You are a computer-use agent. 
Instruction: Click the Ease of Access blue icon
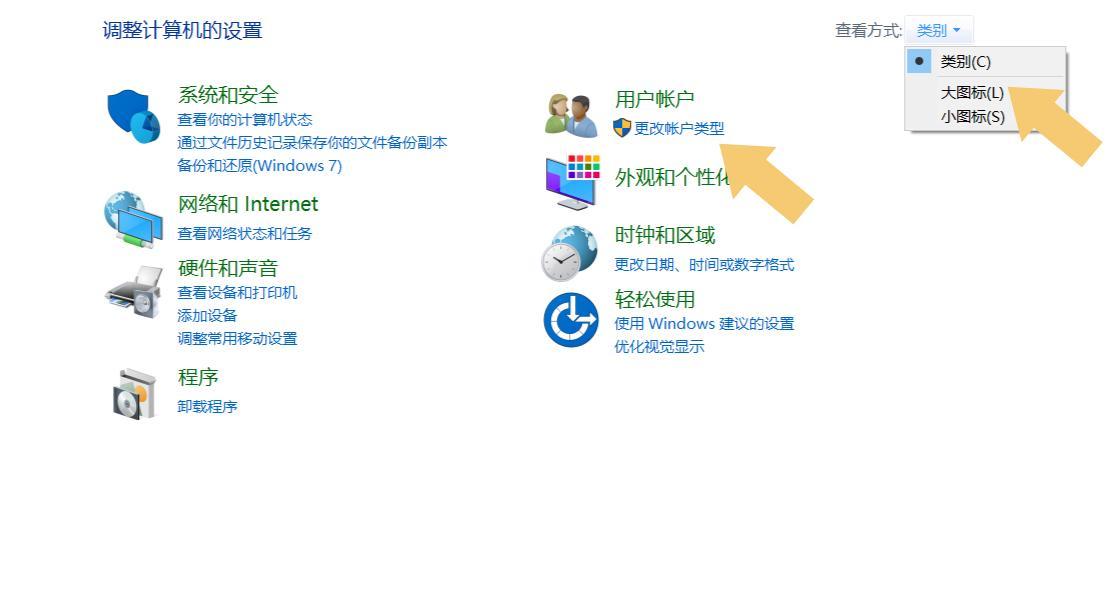[x=571, y=320]
